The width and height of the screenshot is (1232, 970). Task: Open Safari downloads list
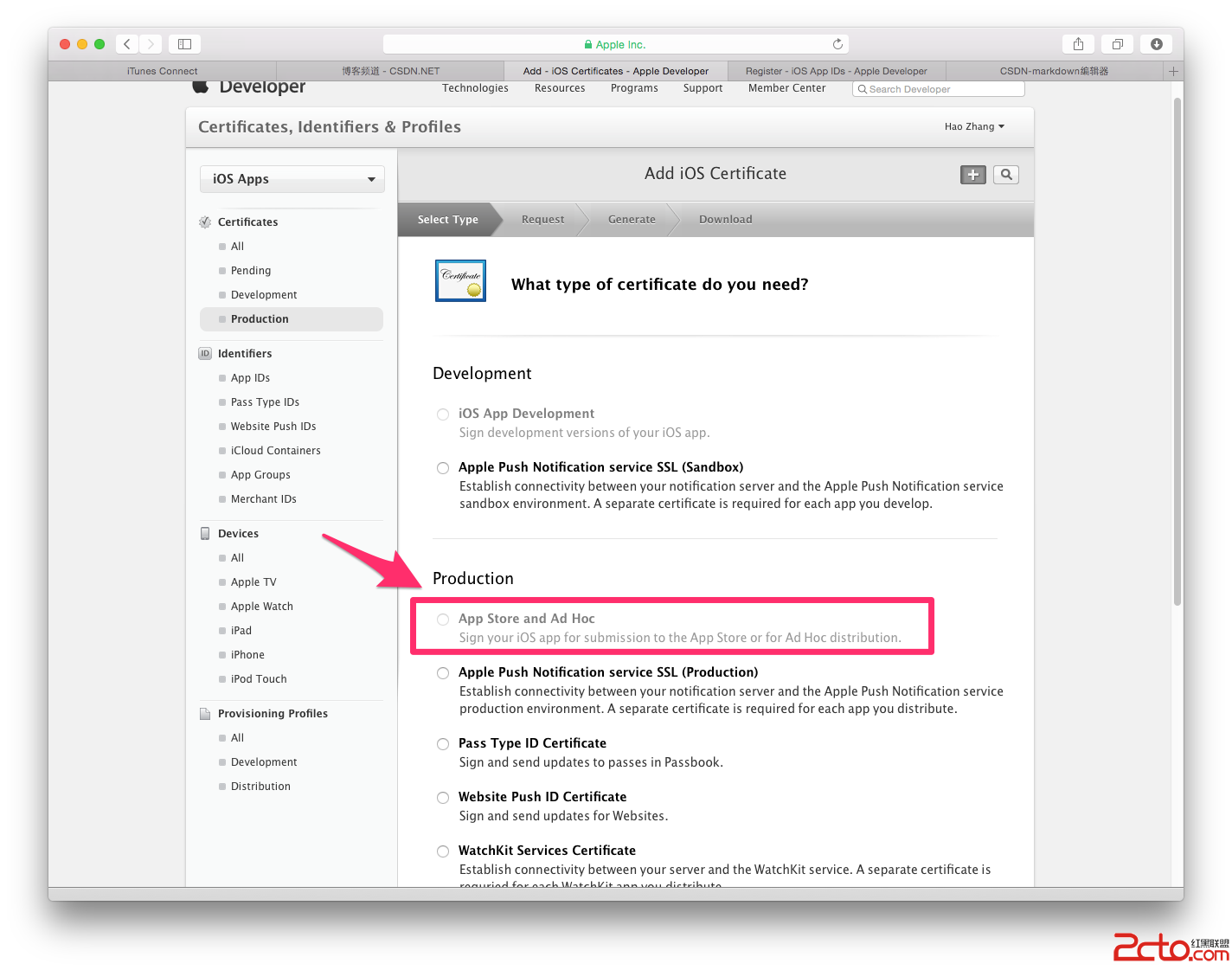point(1157,44)
